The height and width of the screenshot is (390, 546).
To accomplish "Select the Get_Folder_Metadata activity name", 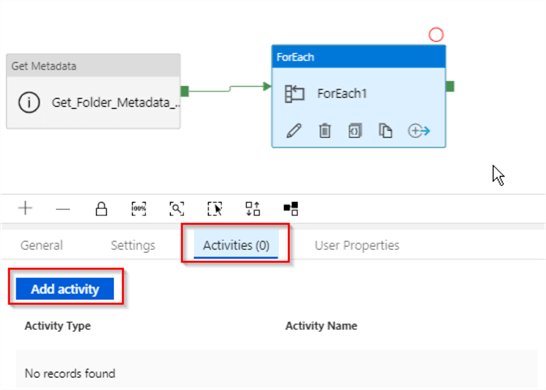I will [x=116, y=103].
